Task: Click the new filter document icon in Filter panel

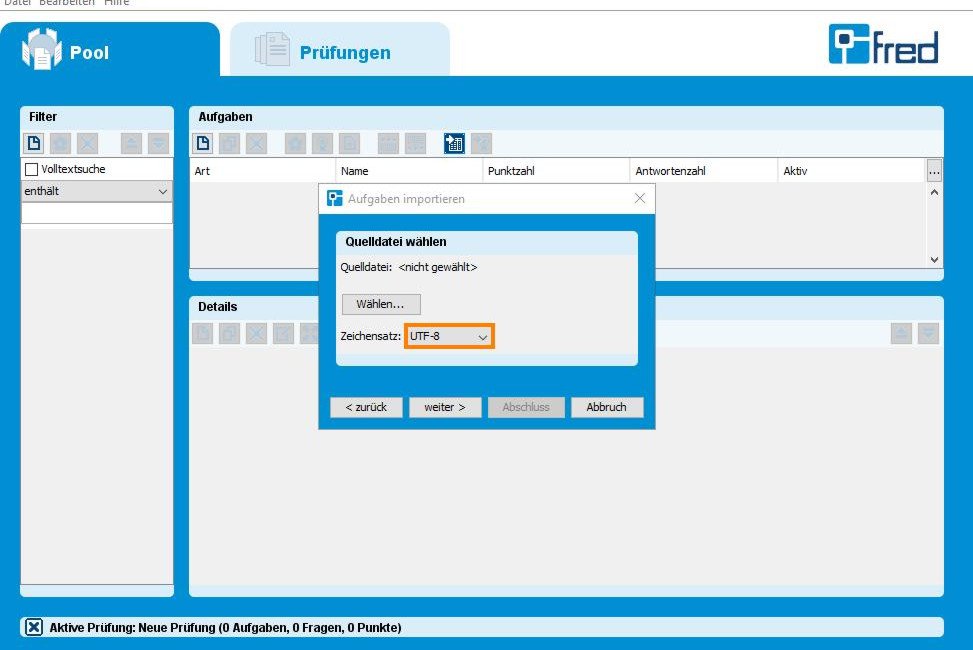Action: pyautogui.click(x=34, y=143)
